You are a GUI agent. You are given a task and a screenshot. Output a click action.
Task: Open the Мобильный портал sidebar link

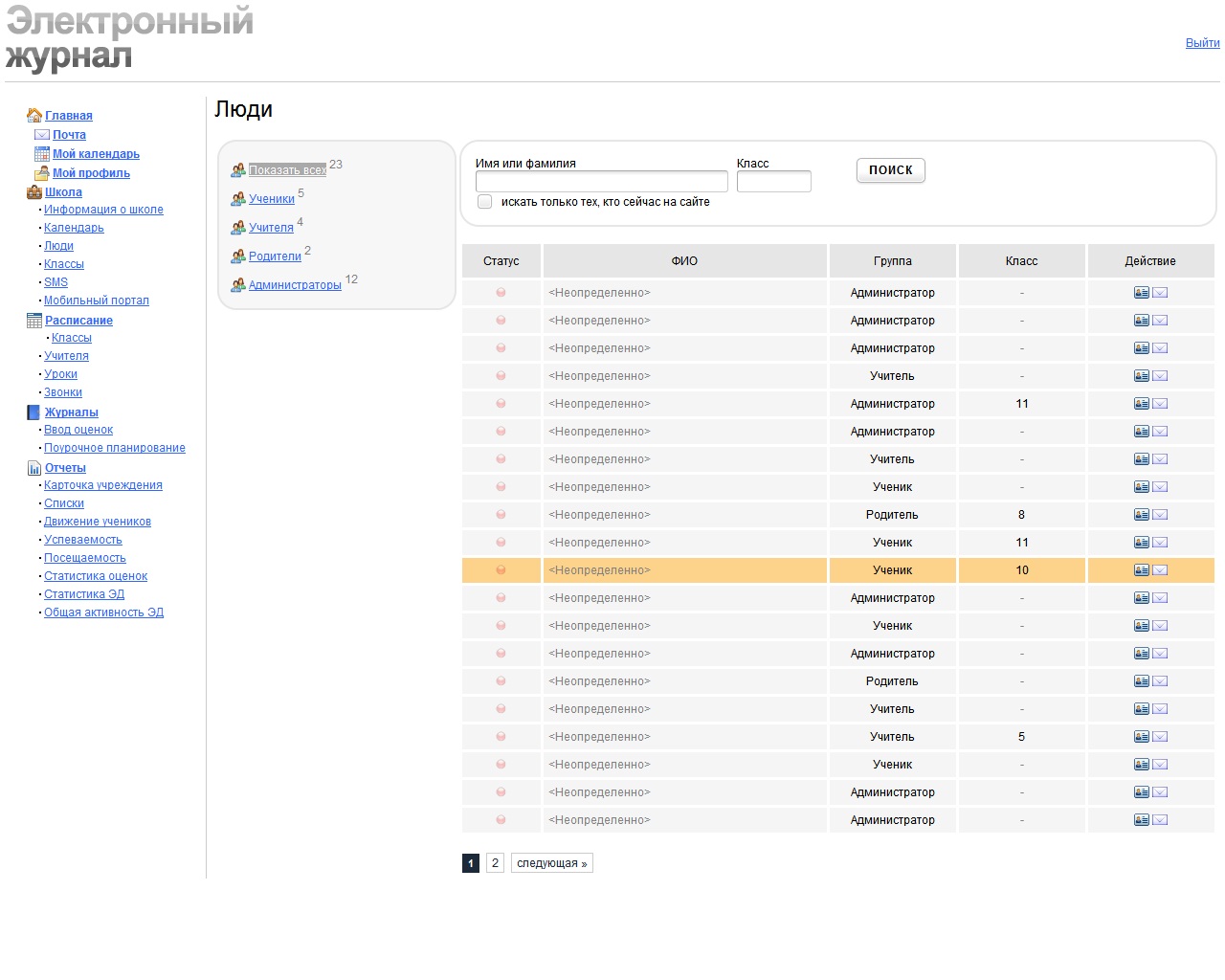click(x=97, y=301)
